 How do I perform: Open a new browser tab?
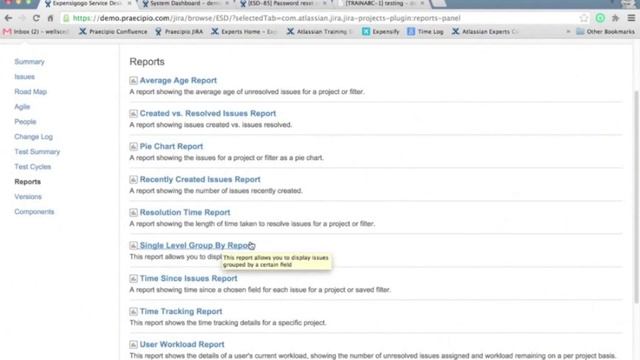438,4
